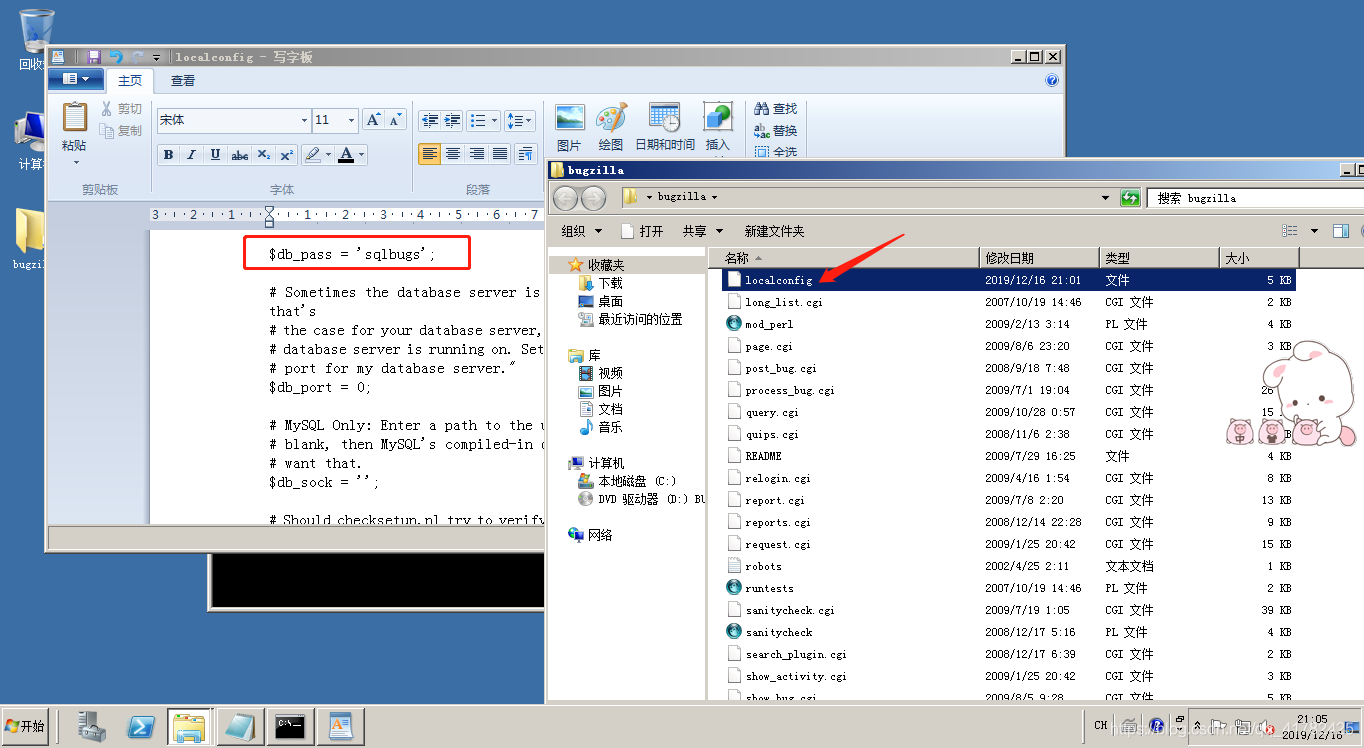The height and width of the screenshot is (748, 1364).
Task: Click the grow font size icon
Action: coord(373,120)
